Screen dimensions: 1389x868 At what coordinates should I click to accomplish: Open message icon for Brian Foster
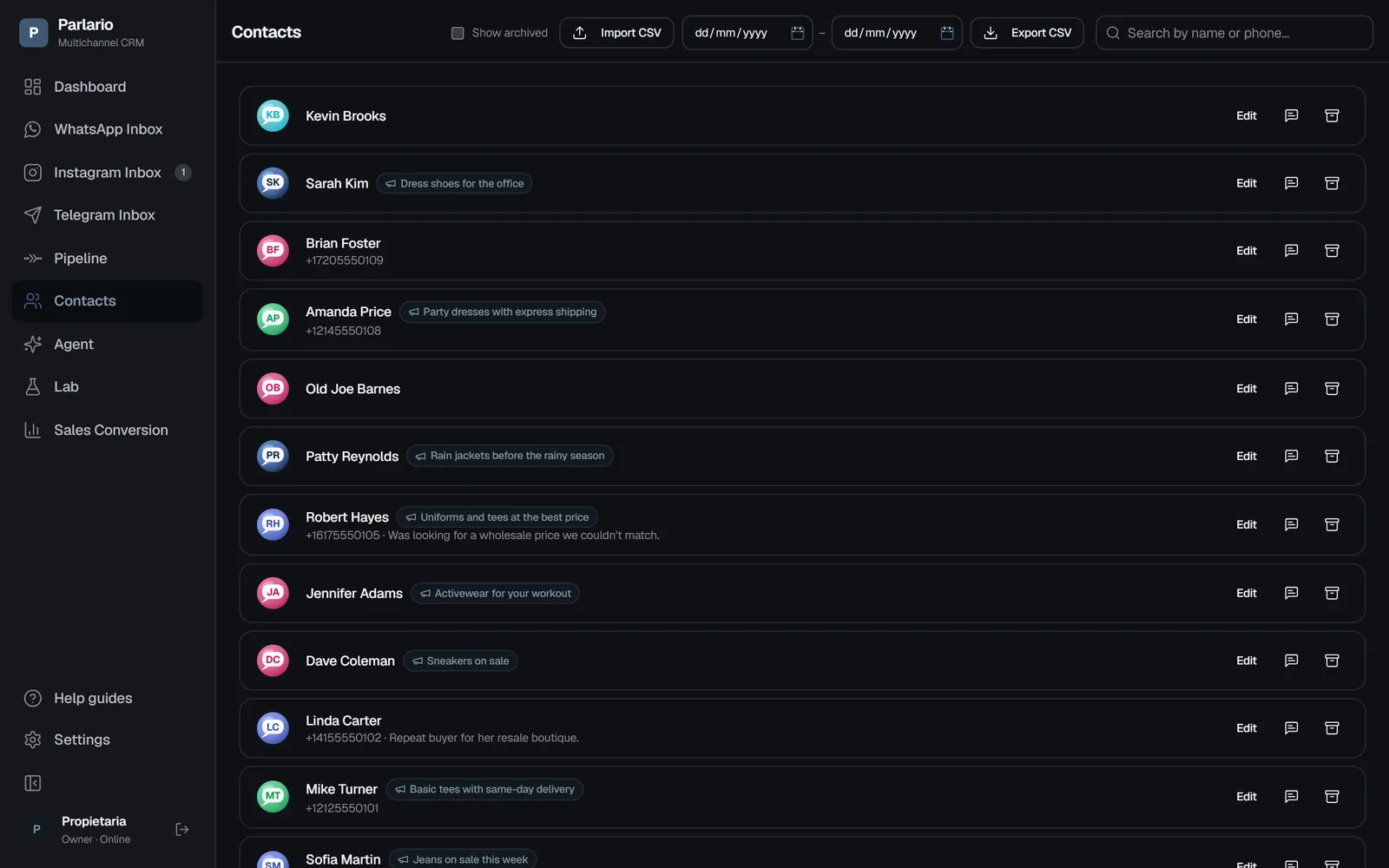[1291, 251]
